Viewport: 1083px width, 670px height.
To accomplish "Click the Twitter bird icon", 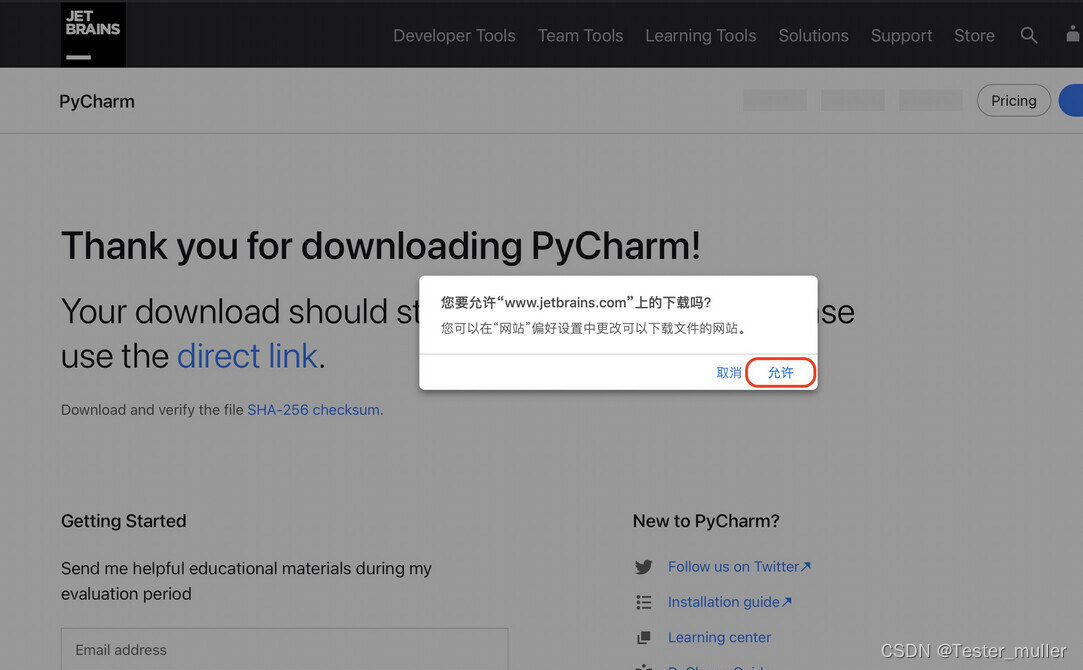I will (643, 567).
